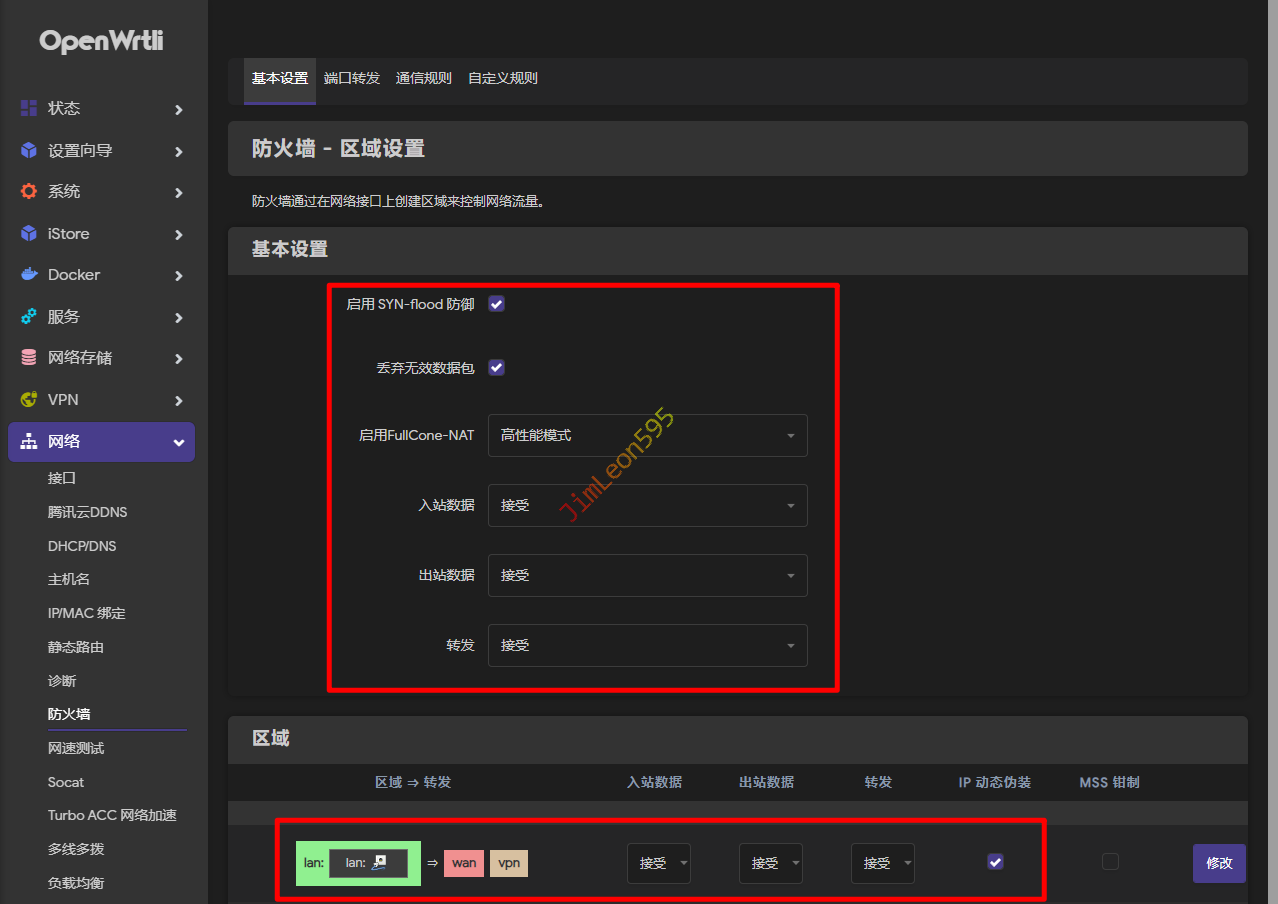Click the 系统 gear icon
1278x904 pixels.
click(29, 191)
